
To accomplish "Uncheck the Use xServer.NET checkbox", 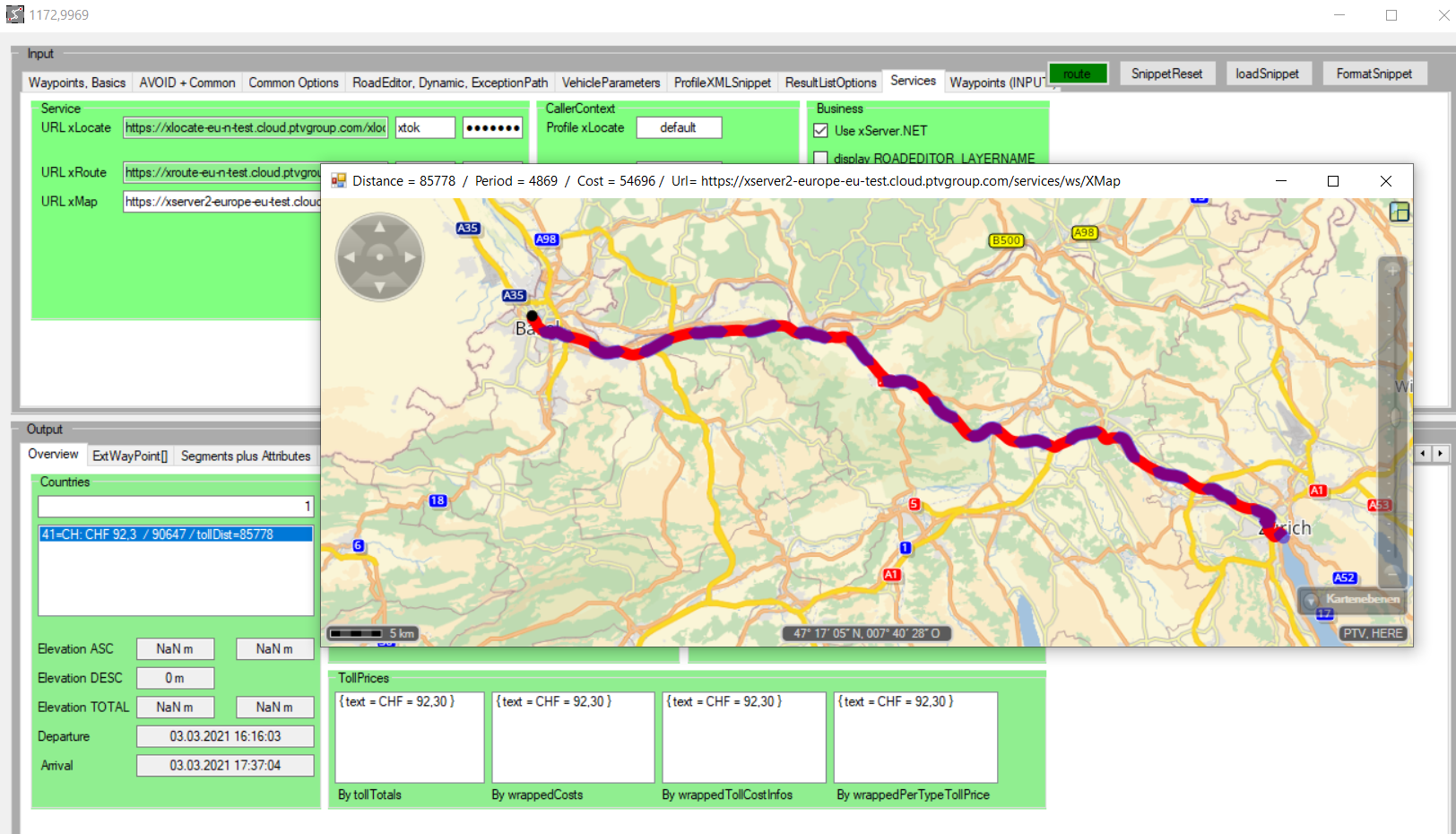I will [820, 131].
